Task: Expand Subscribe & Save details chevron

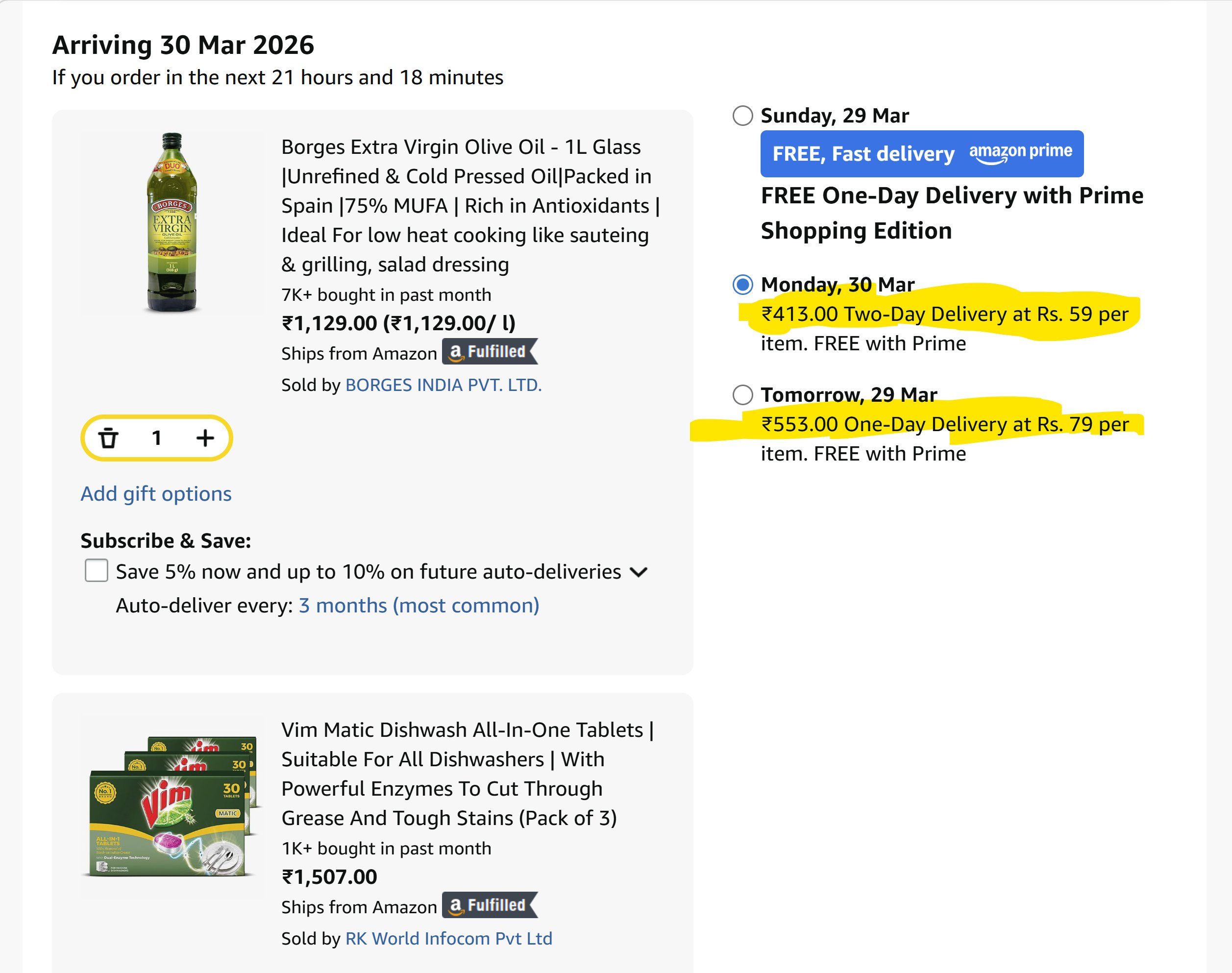Action: (x=639, y=572)
